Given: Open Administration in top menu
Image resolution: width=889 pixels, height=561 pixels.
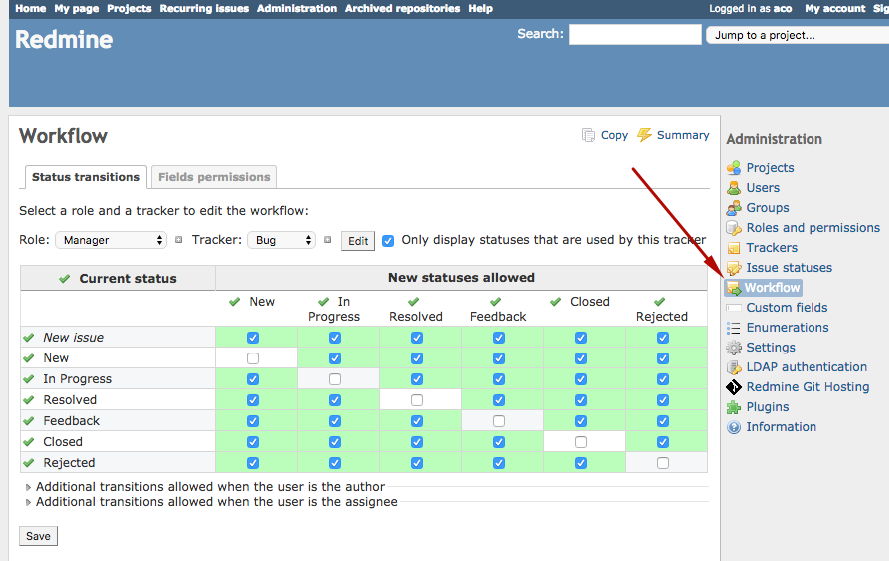Looking at the screenshot, I should (297, 9).
